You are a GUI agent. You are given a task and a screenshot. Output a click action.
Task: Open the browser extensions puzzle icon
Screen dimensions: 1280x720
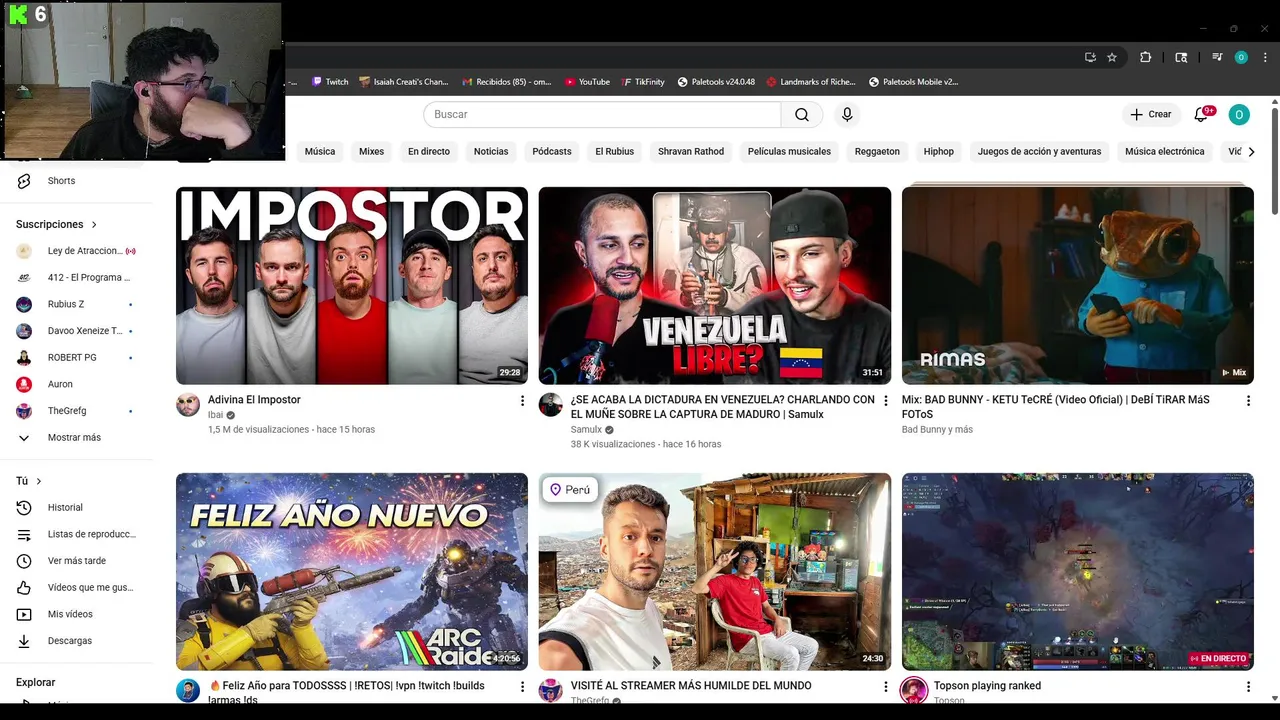[1146, 57]
